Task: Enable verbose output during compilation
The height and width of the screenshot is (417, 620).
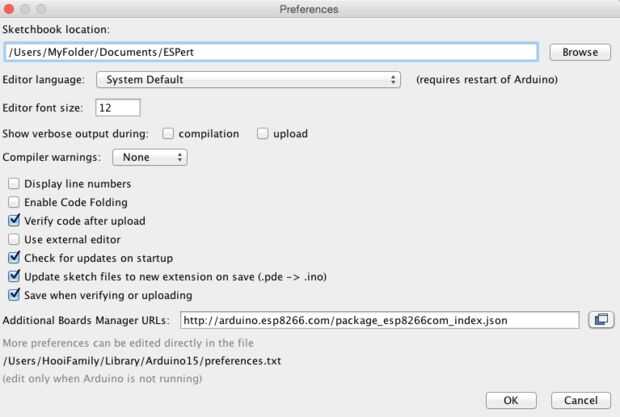Action: pos(169,133)
